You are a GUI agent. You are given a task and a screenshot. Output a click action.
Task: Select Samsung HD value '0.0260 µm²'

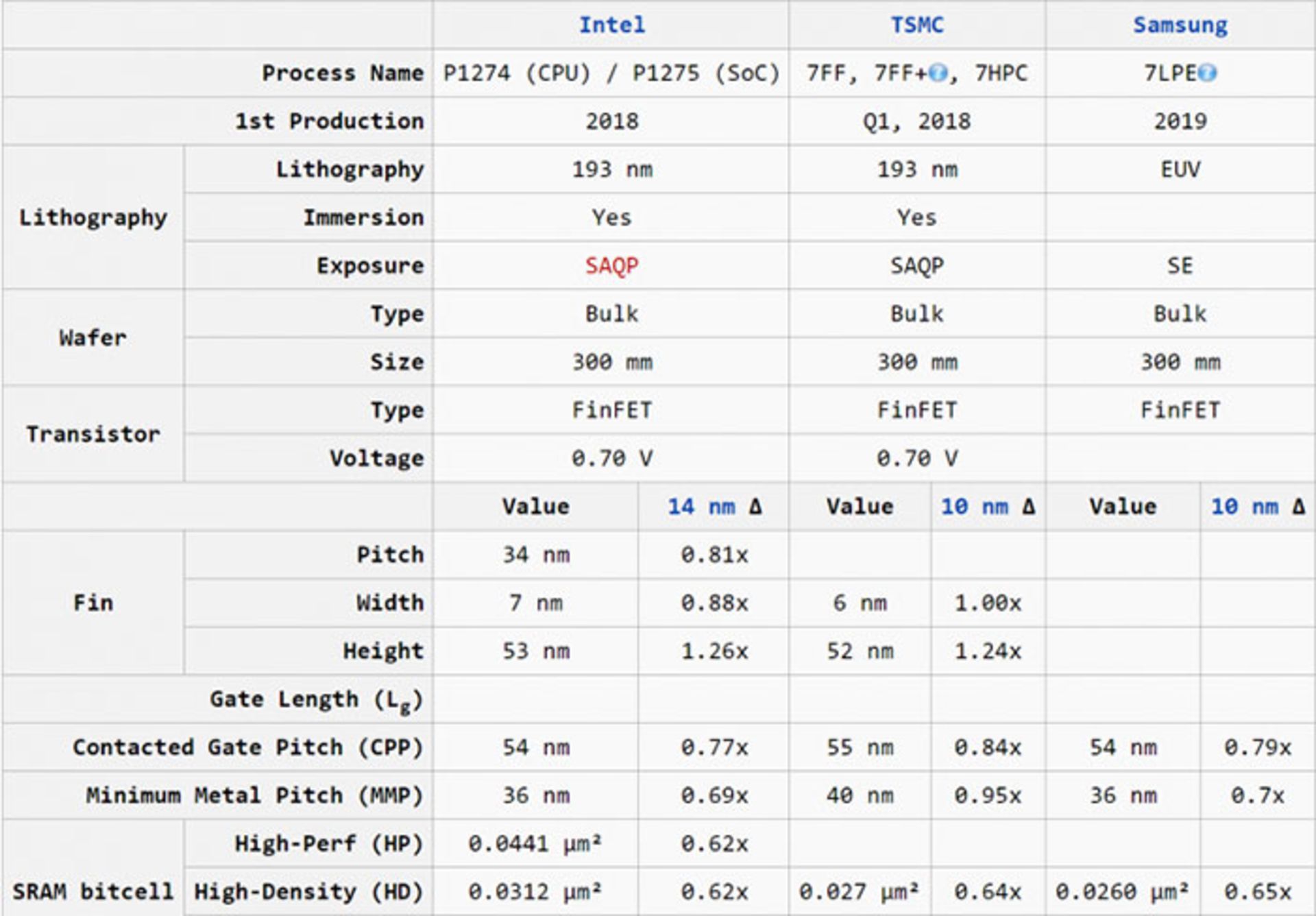click(1123, 892)
